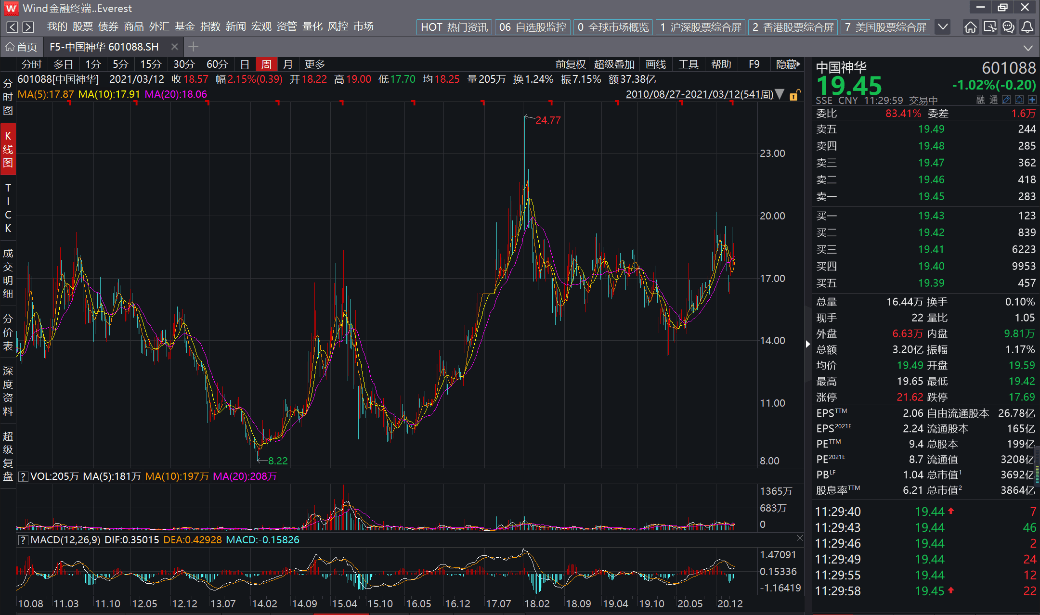1040x615 pixels.
Task: Go forward with the right navigation arrow
Action: (x=28, y=27)
